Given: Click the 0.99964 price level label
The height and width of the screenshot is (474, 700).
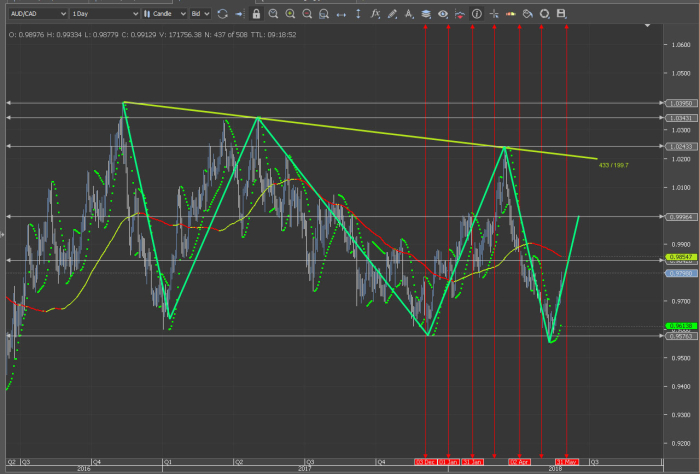Looking at the screenshot, I should pyautogui.click(x=681, y=217).
